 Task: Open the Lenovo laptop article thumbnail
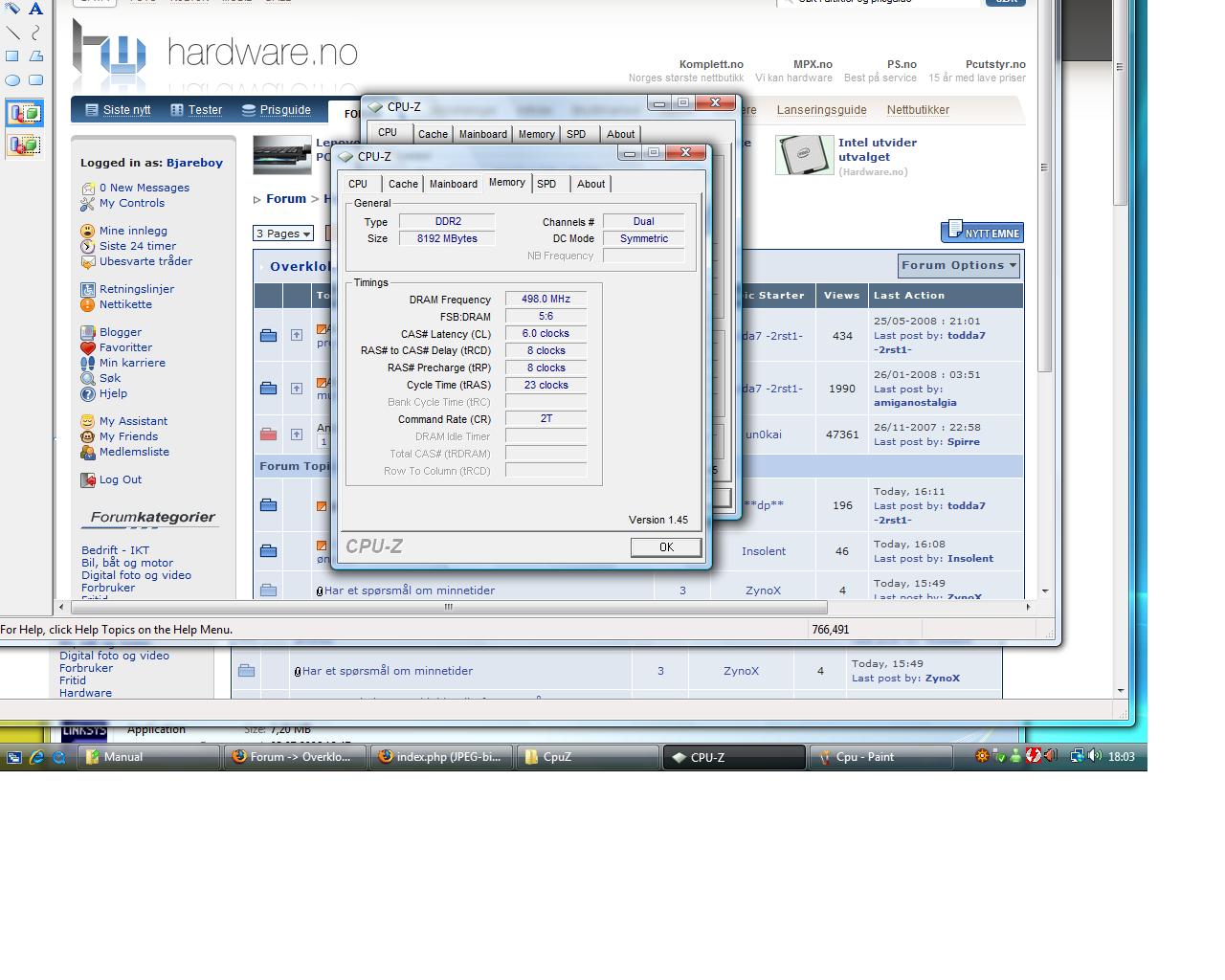[282, 155]
